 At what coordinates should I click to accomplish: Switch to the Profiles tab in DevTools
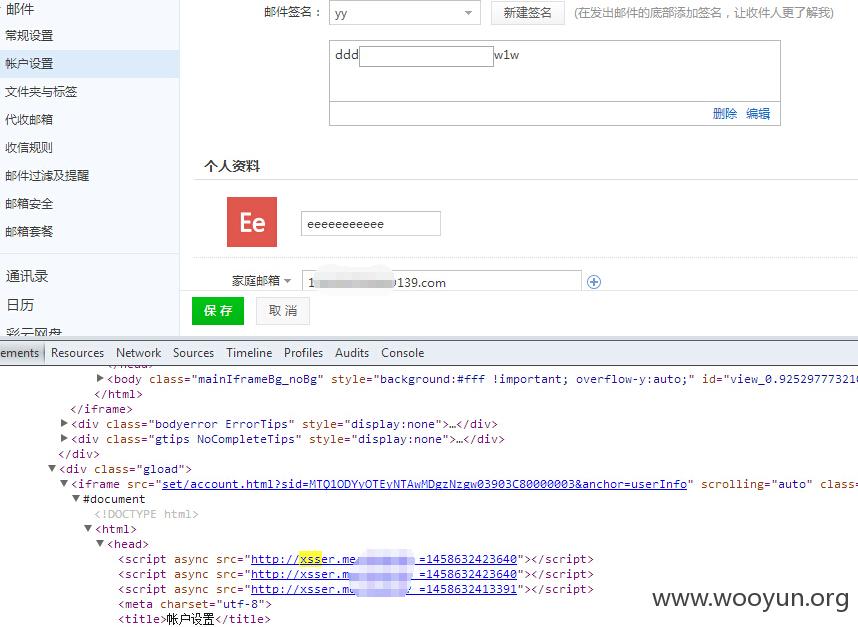tap(303, 353)
